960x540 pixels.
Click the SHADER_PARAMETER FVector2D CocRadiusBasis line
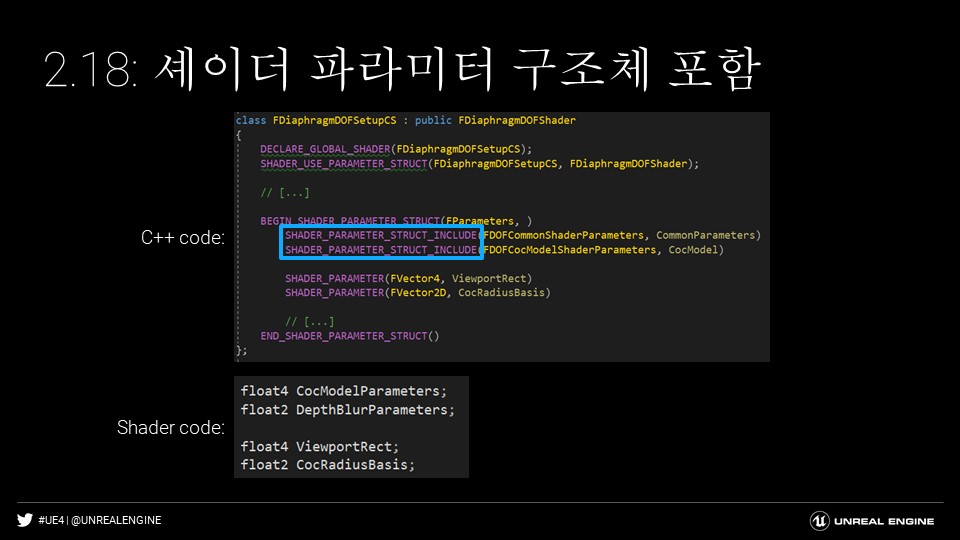418,293
